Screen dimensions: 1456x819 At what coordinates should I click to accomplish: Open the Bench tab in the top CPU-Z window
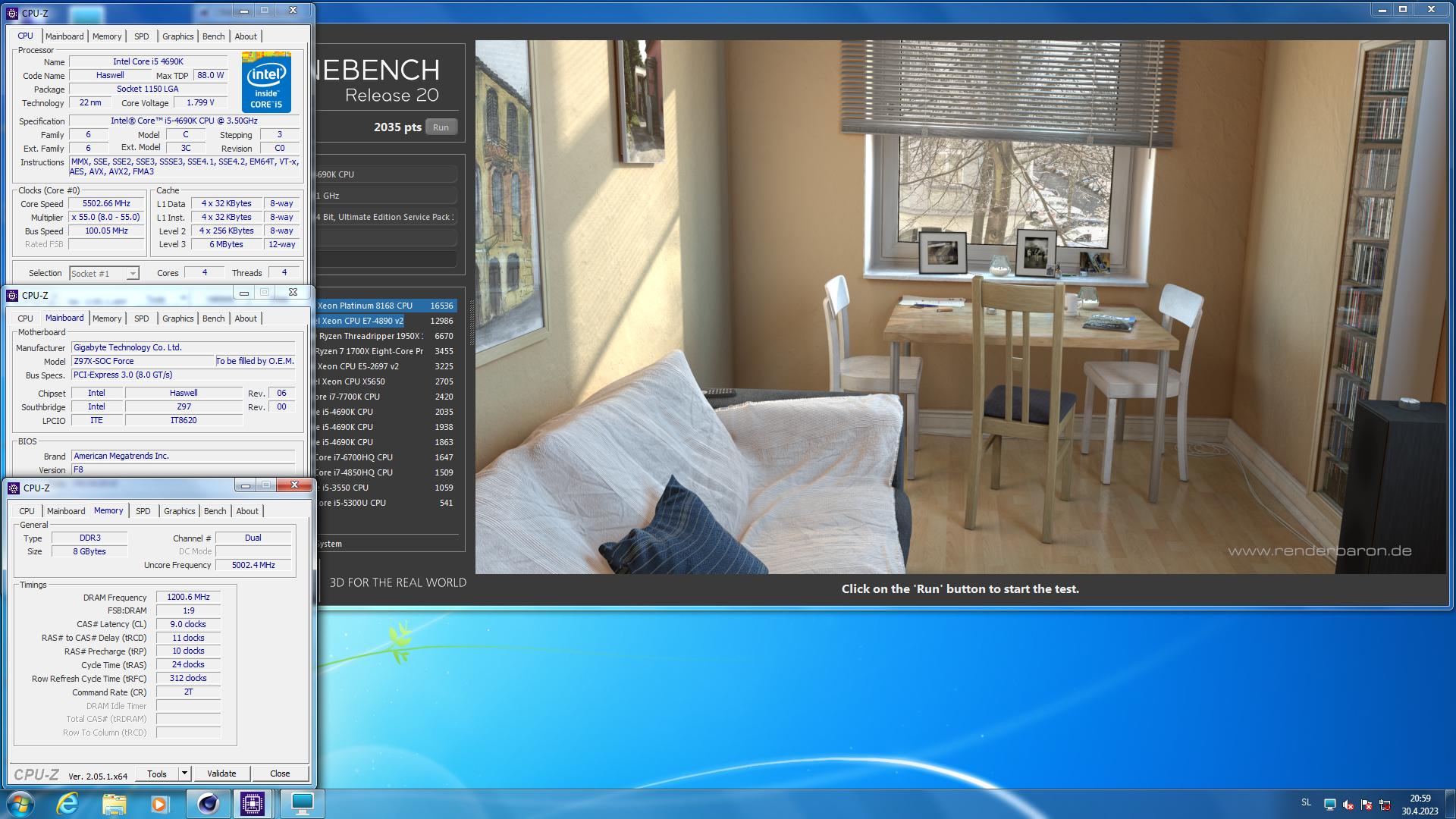[x=214, y=36]
